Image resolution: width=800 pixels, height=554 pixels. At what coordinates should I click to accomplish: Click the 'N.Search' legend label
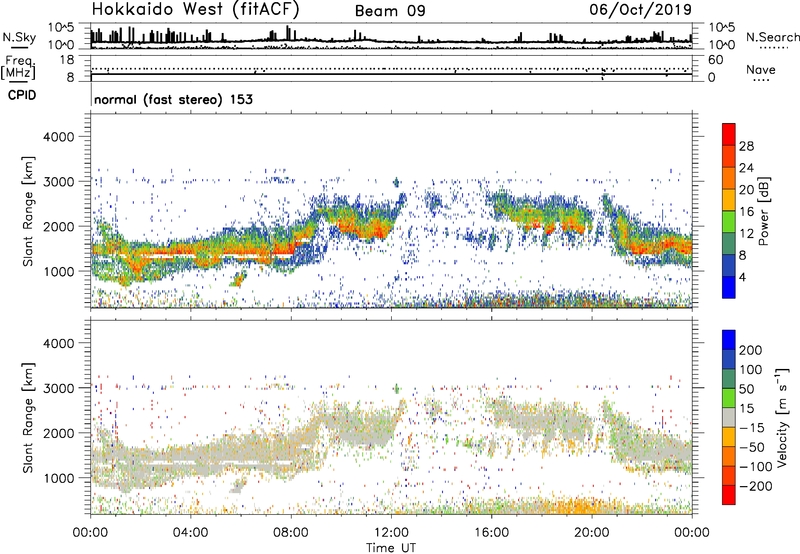pos(772,37)
